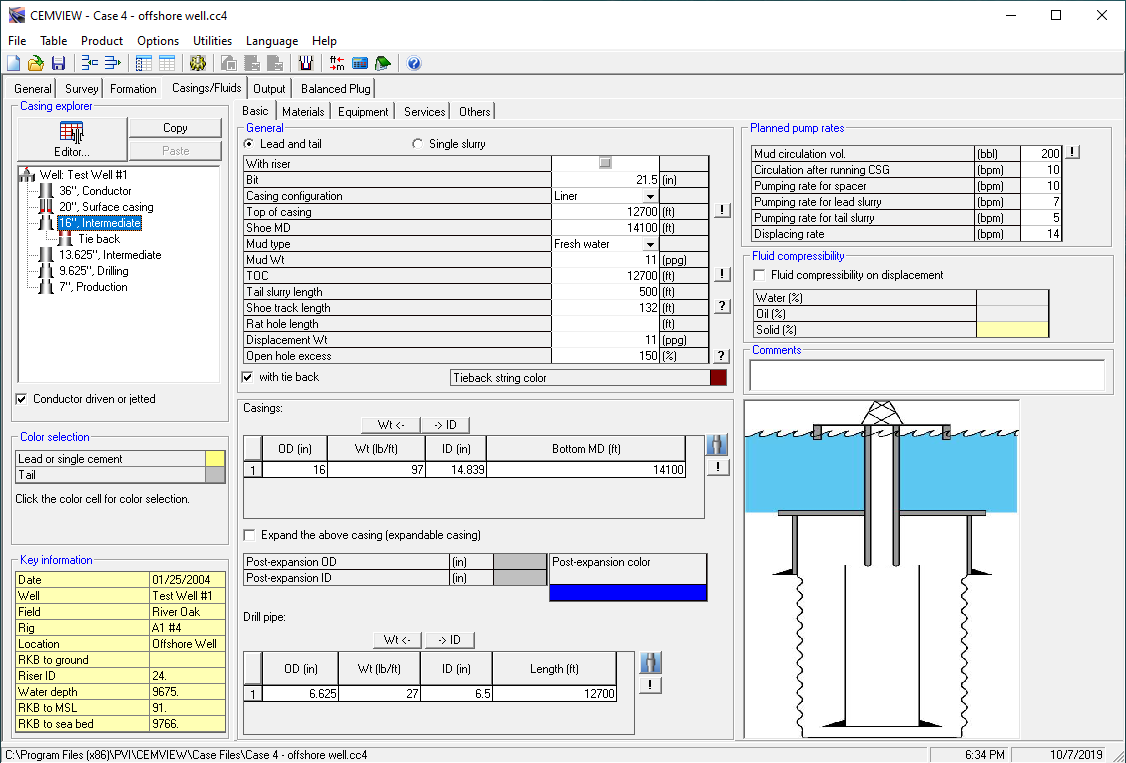Click the blue Help question mark icon
Image resolution: width=1126 pixels, height=763 pixels.
pyautogui.click(x=414, y=63)
